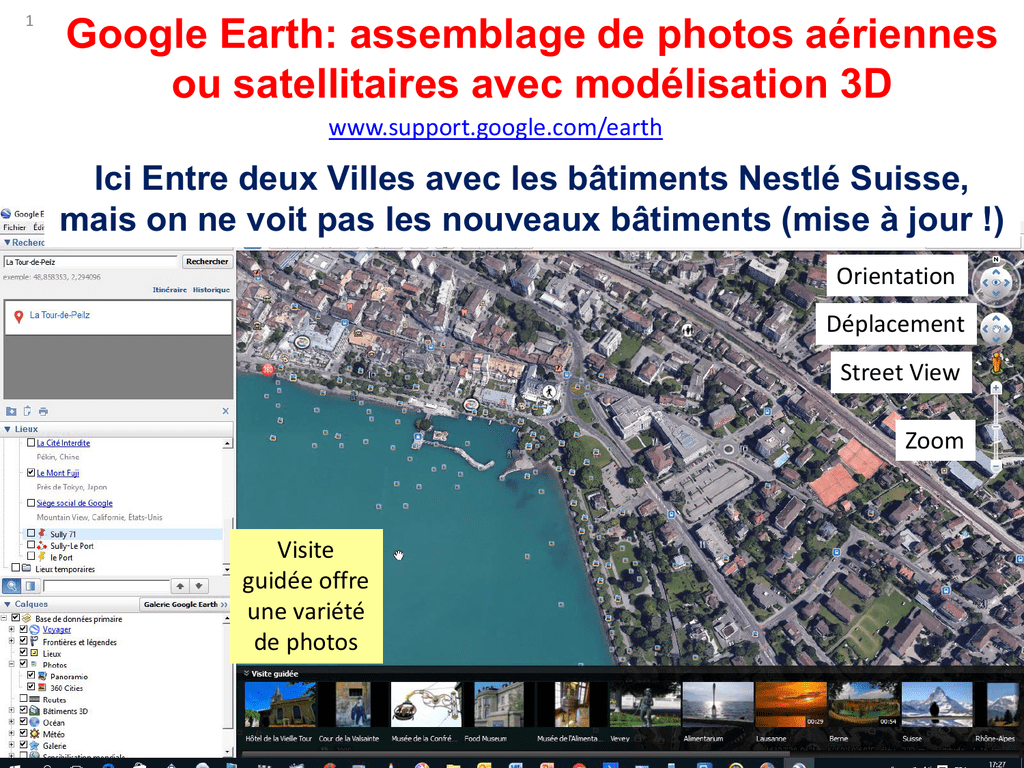The image size is (1024, 768).
Task: Click the zoom out minus button
Action: (x=996, y=466)
